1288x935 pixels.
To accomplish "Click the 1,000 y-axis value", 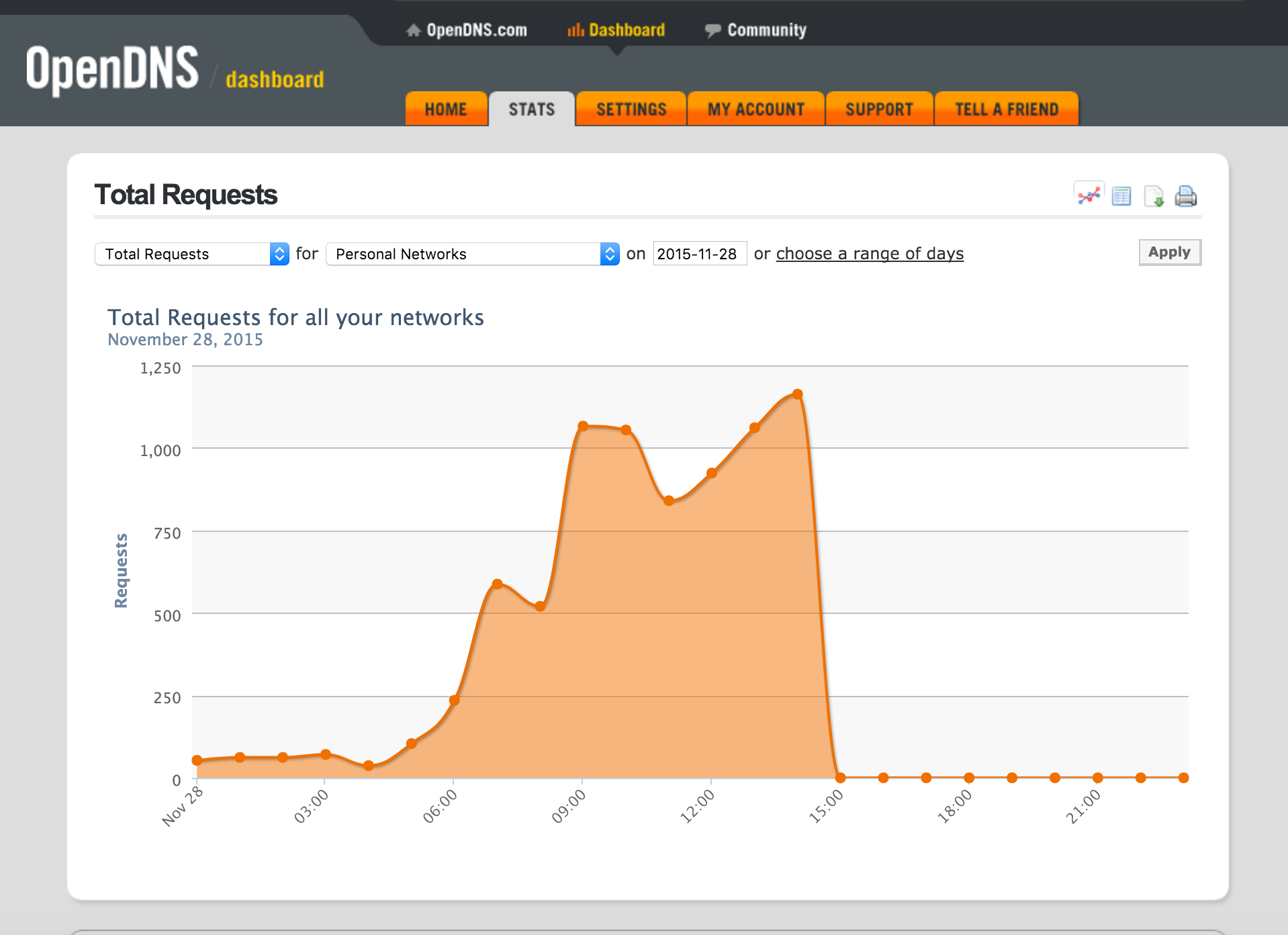I will [160, 451].
